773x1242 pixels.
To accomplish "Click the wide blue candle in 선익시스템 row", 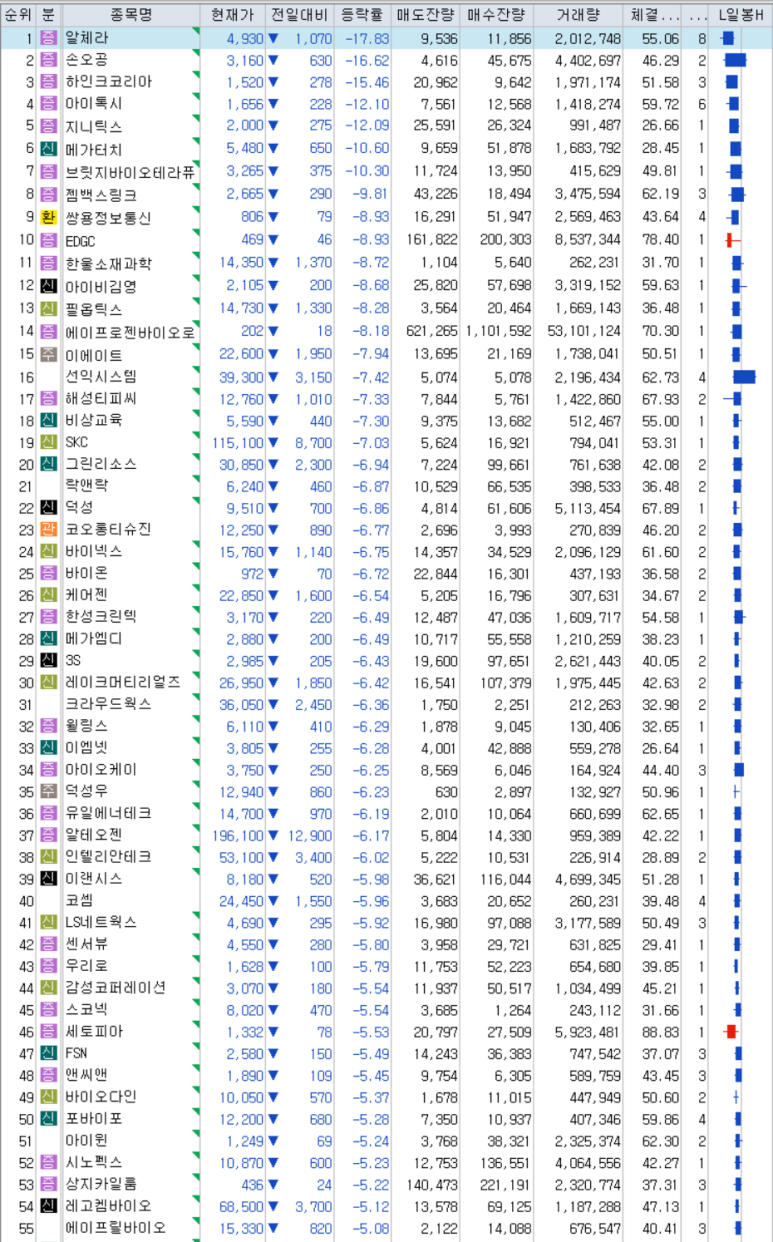I will point(744,377).
